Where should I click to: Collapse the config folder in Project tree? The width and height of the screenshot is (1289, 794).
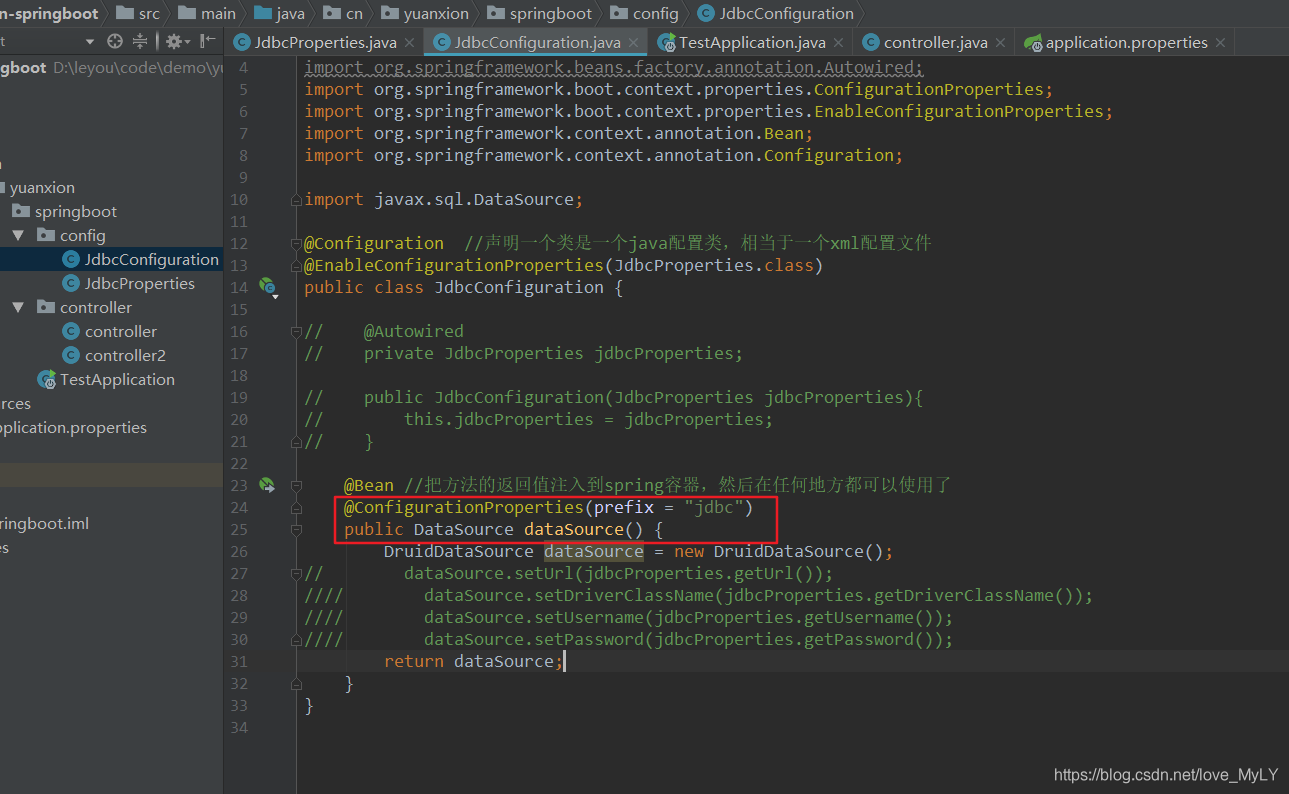pos(18,235)
